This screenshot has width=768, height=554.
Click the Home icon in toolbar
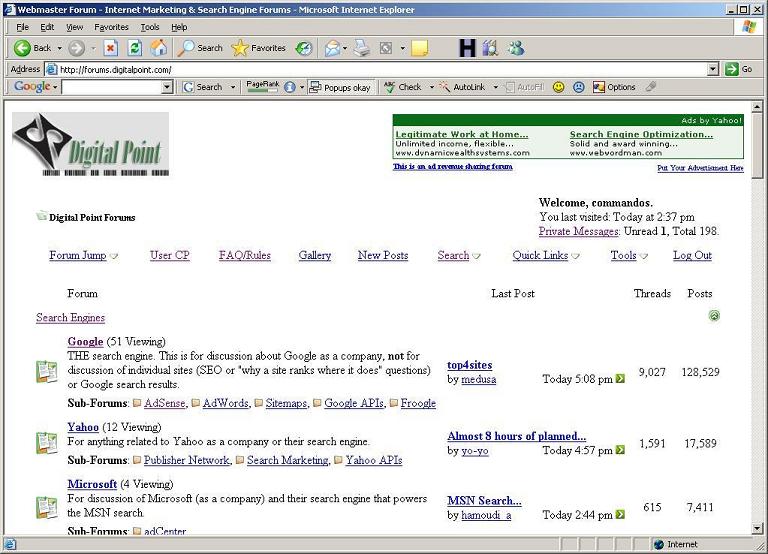(x=159, y=48)
